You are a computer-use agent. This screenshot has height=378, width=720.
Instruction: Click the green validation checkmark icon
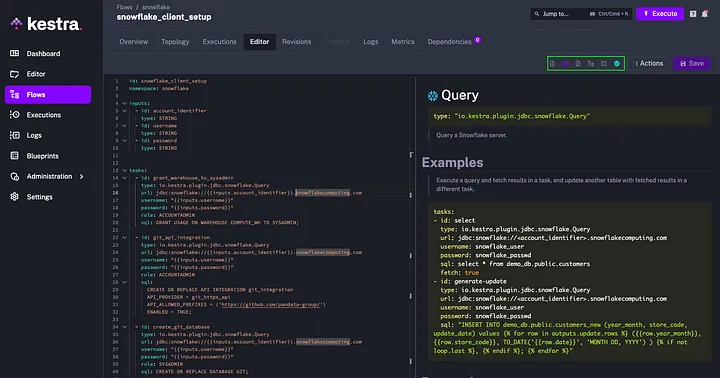click(617, 63)
